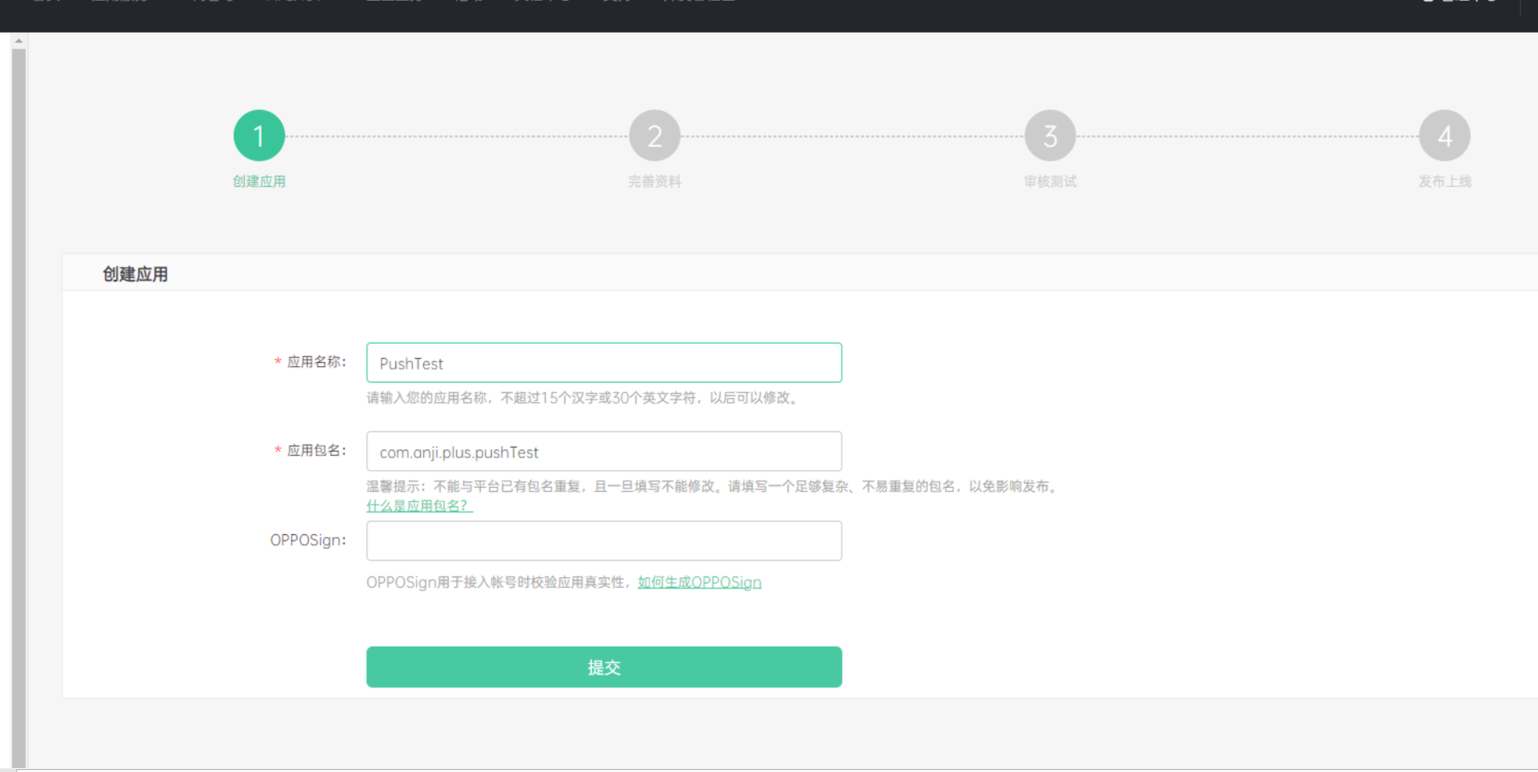This screenshot has height=772, width=1538.
Task: Click the 创建应用 panel heading
Action: pyautogui.click(x=135, y=274)
